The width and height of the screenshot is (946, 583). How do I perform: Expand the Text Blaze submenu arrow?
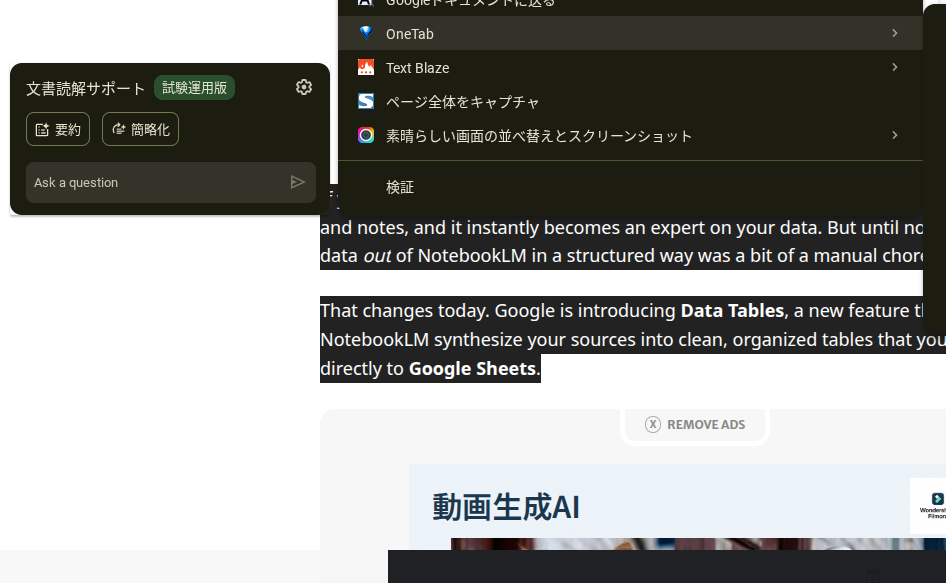(x=894, y=67)
